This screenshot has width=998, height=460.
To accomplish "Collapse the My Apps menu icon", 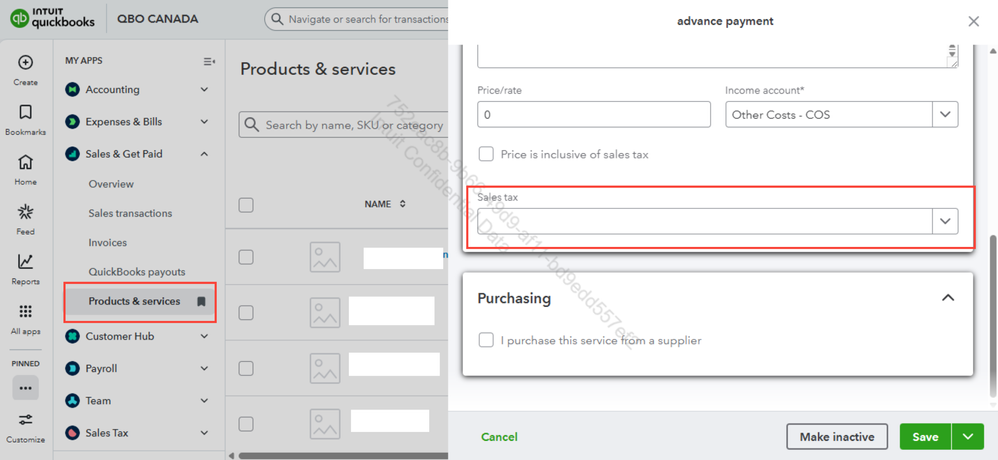I will point(209,61).
